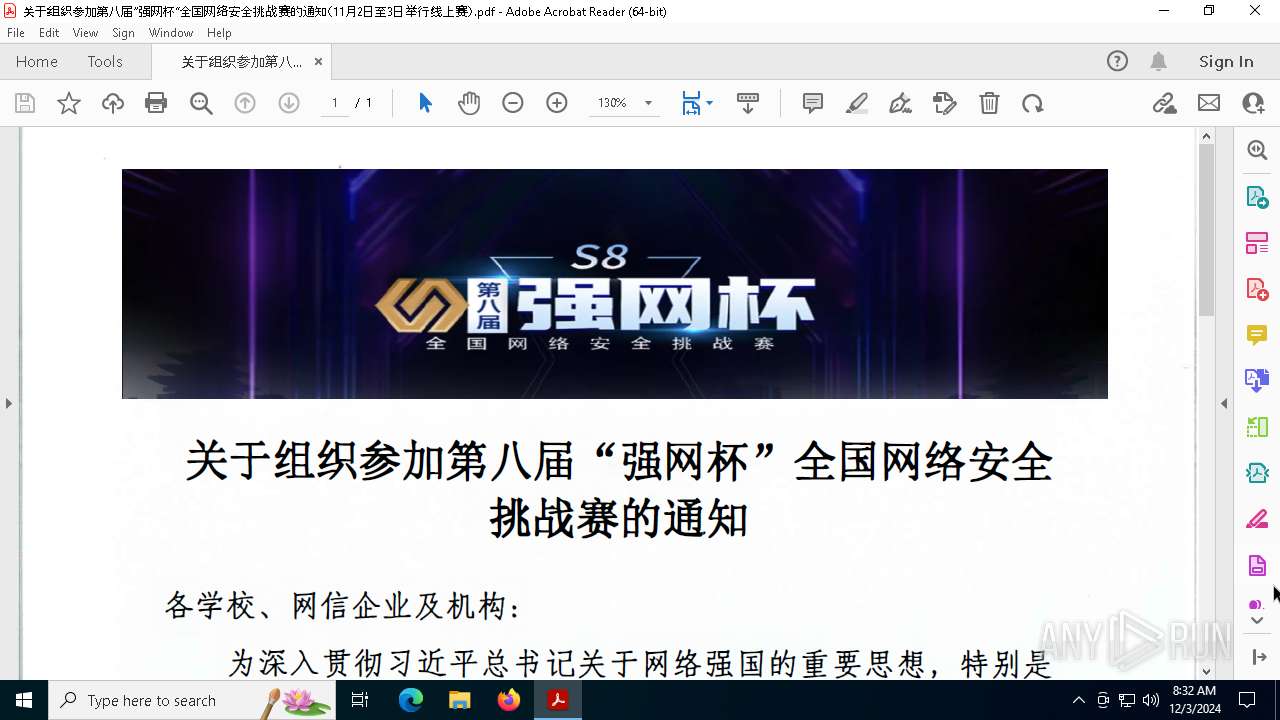Open Create PDF in right sidebar
The width and height of the screenshot is (1280, 720).
tap(1257, 288)
